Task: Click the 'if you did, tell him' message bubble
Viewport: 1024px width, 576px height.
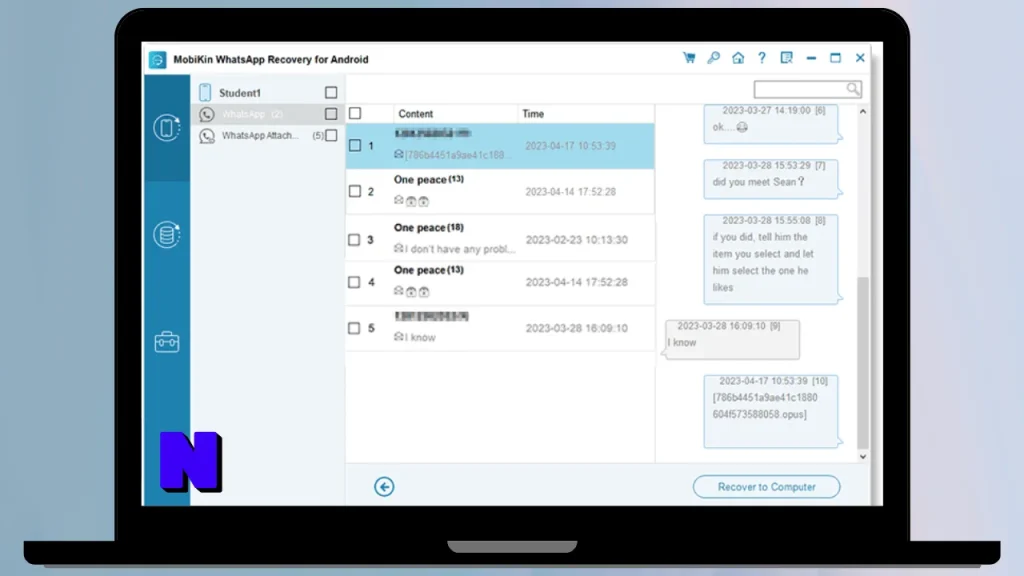Action: [x=772, y=259]
